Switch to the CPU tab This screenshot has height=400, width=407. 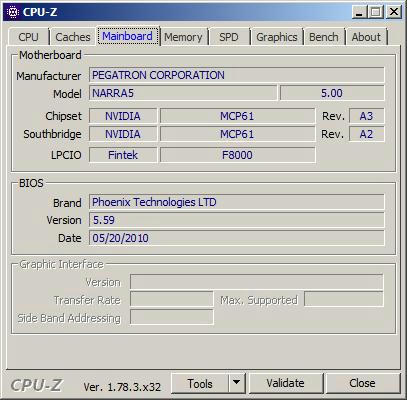(29, 37)
